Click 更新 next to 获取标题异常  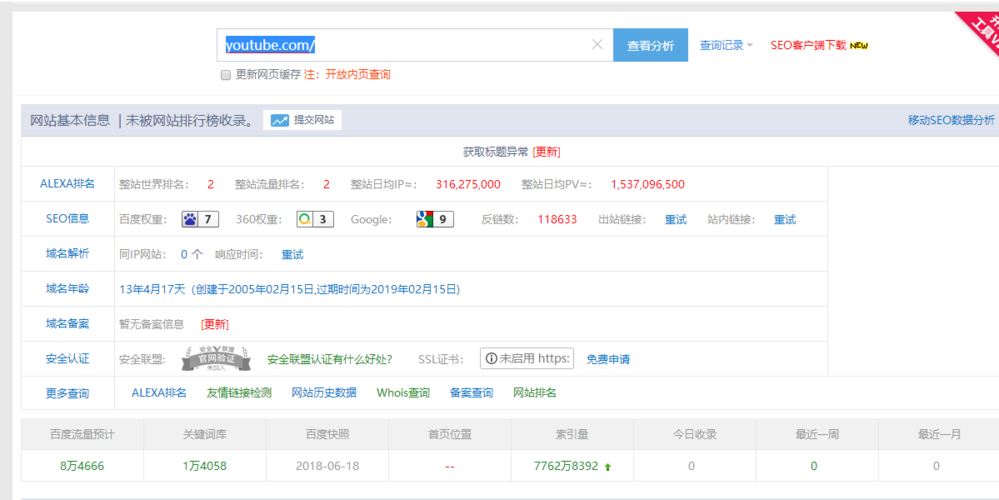(x=547, y=152)
